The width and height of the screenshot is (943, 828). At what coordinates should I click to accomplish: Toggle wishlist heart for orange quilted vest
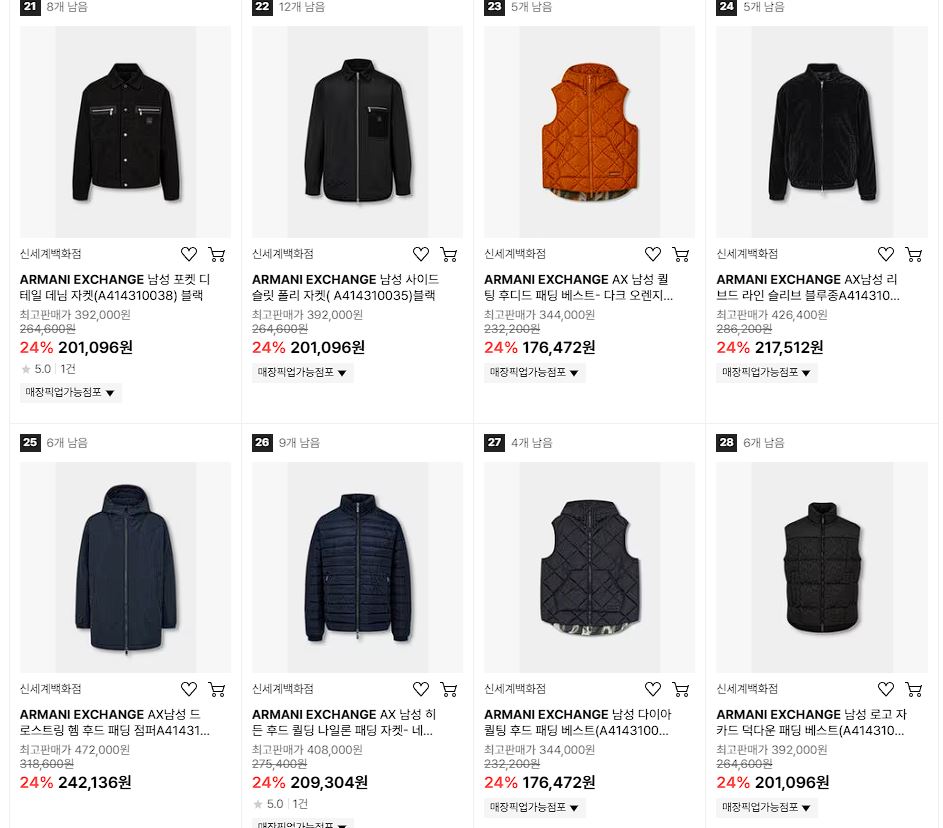tap(653, 254)
